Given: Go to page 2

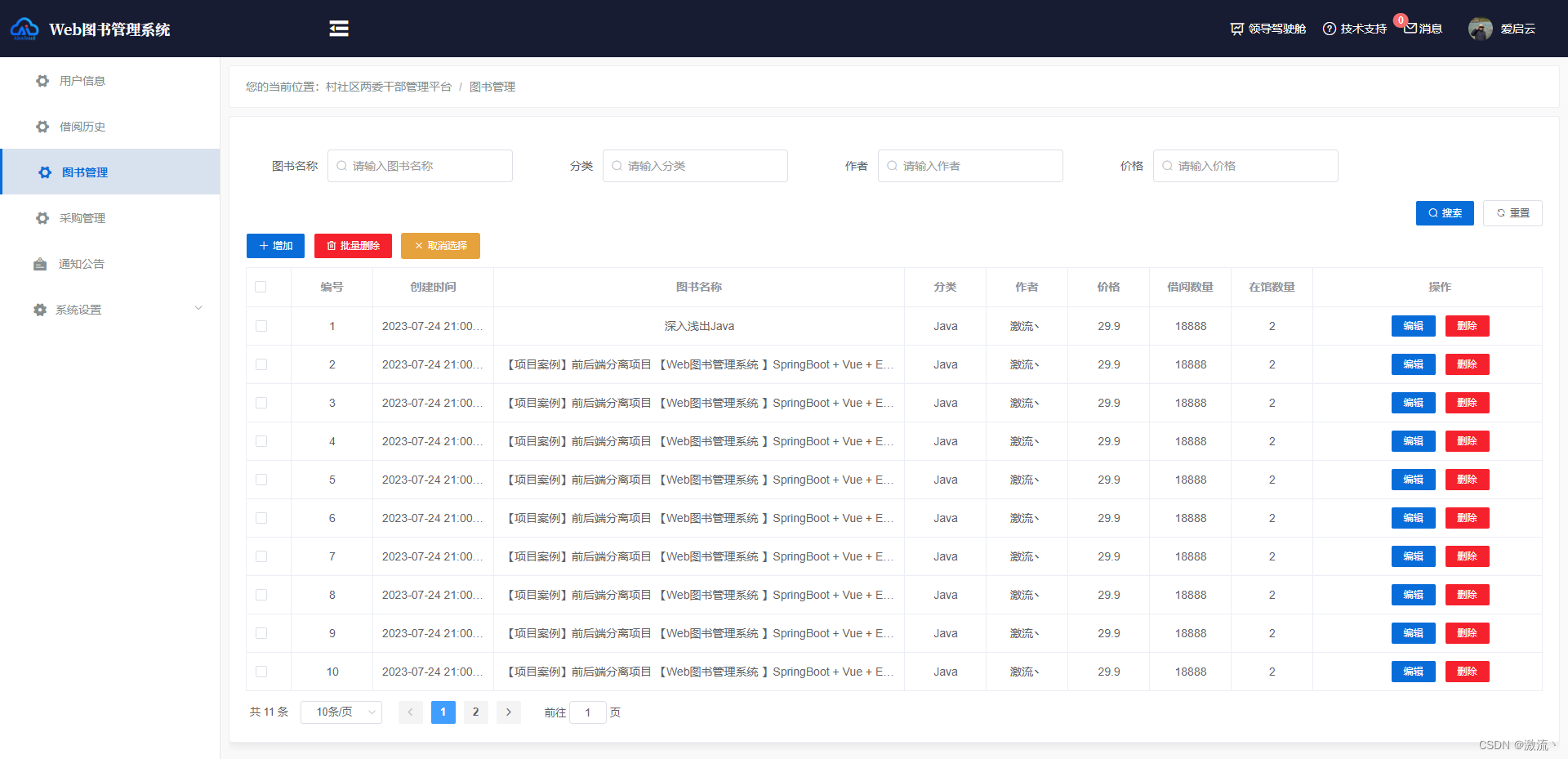Looking at the screenshot, I should point(476,712).
